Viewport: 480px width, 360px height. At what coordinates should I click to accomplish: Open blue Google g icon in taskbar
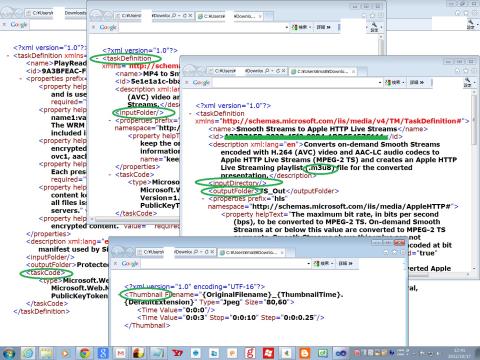[x=103, y=353]
